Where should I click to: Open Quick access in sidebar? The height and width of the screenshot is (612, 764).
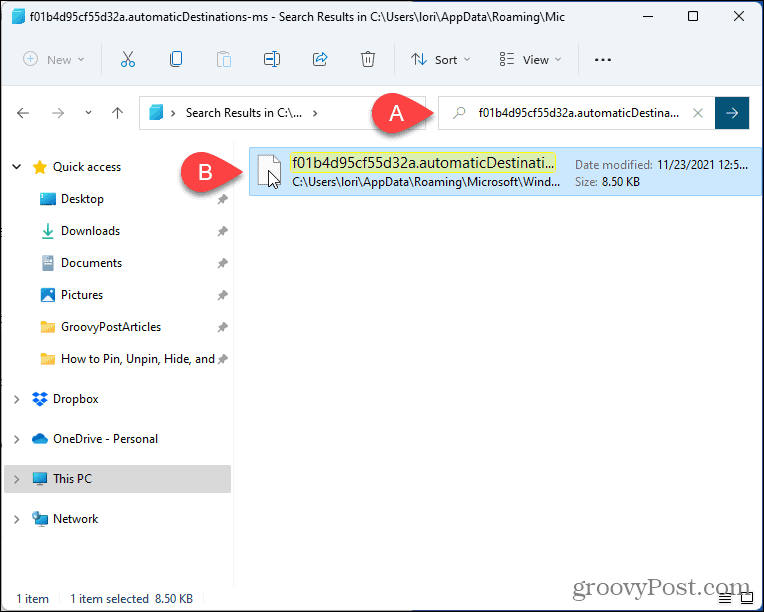pyautogui.click(x=87, y=167)
